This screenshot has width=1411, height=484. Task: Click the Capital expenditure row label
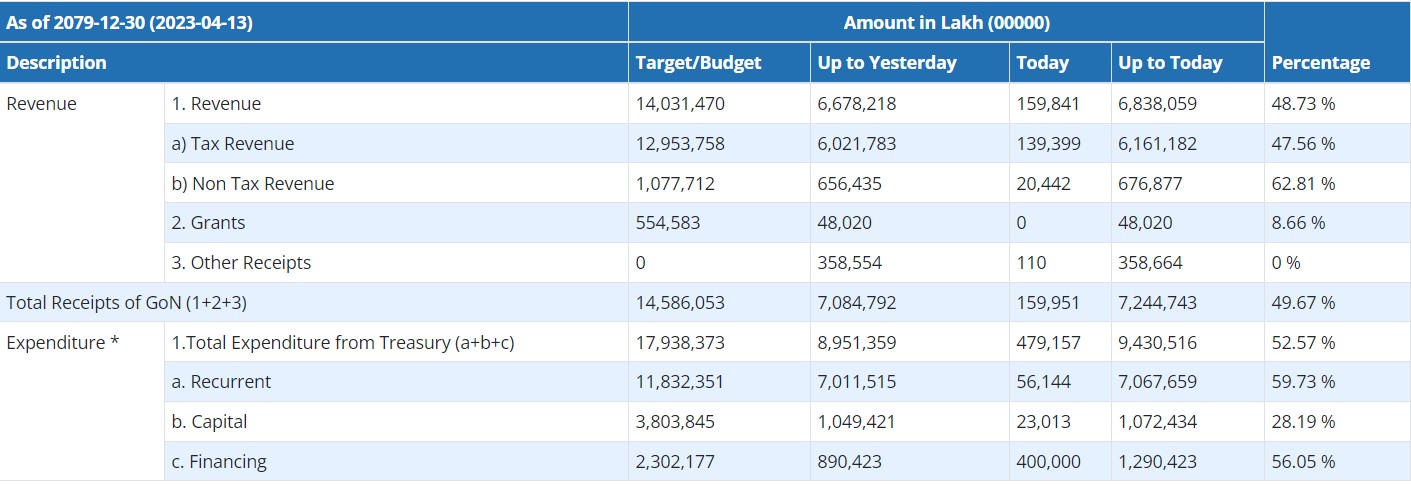tap(209, 422)
